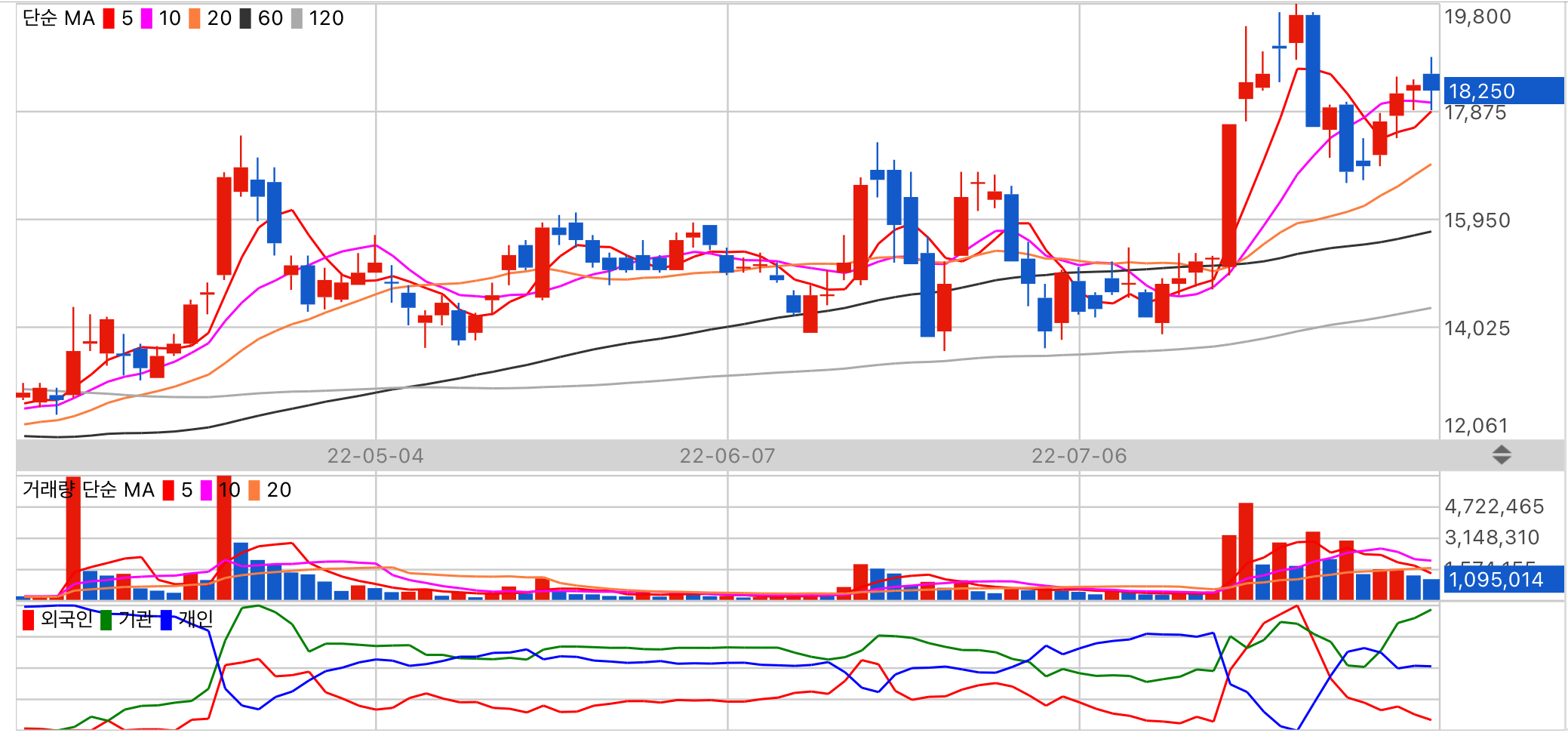1568x739 pixels.
Task: Click the blue 개인 legend swatch
Action: click(167, 620)
